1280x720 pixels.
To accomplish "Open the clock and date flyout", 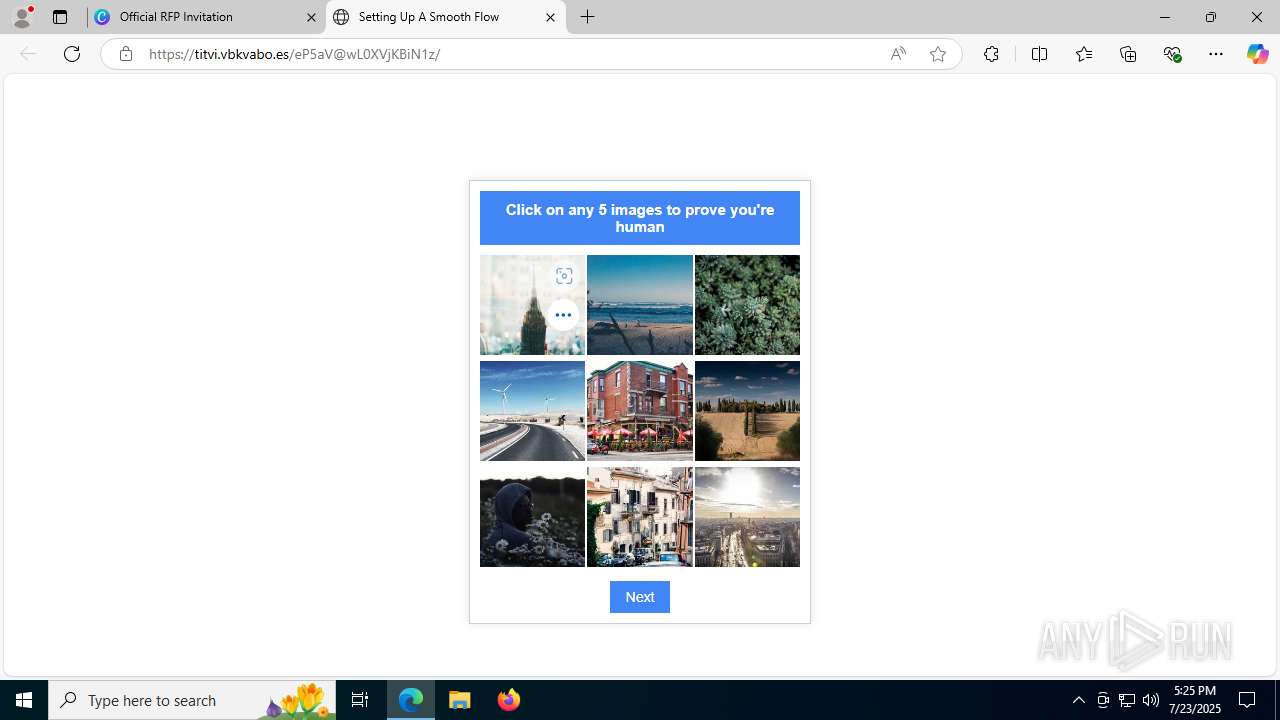I will click(x=1195, y=700).
